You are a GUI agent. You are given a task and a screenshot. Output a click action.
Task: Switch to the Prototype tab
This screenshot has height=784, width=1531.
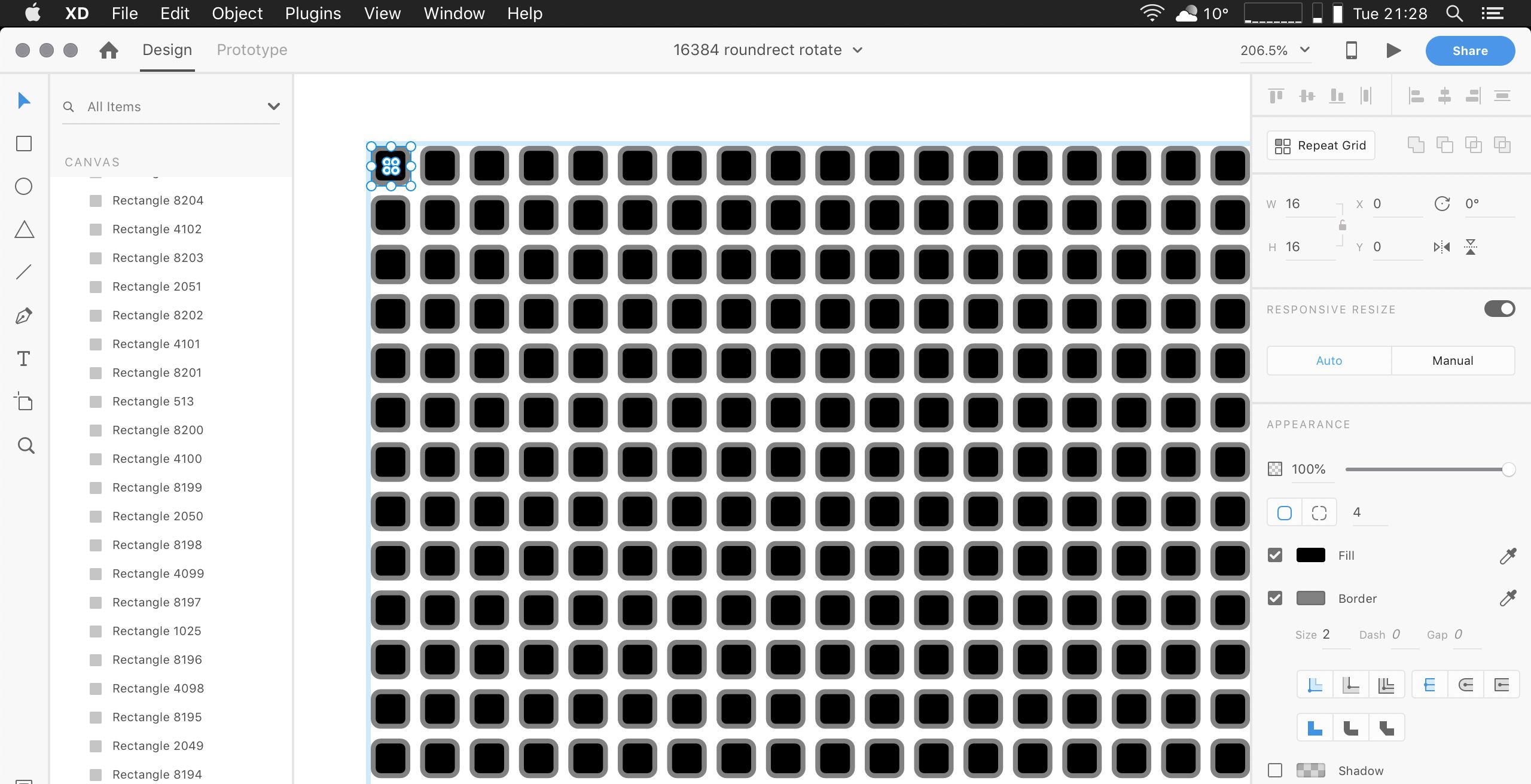coord(251,50)
